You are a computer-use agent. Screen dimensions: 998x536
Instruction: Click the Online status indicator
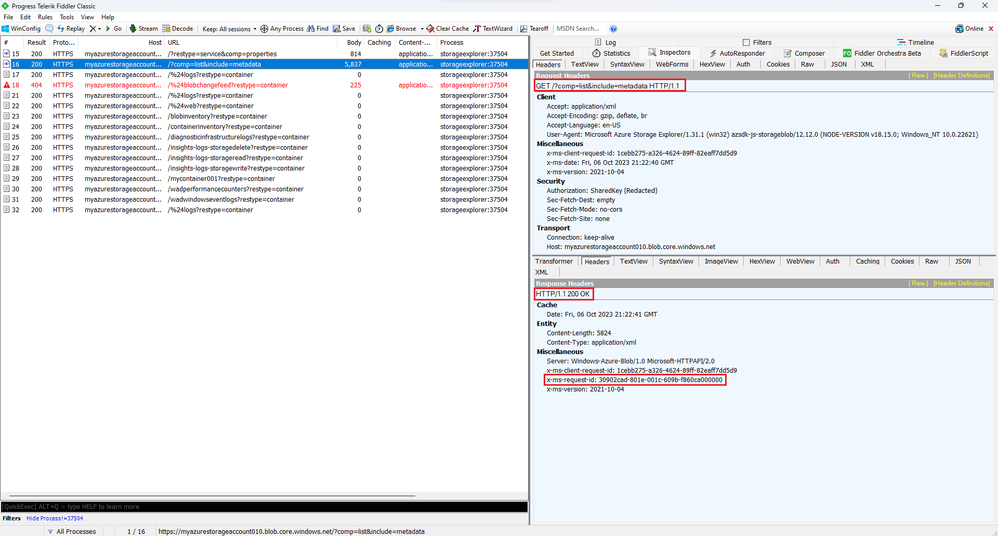pos(969,29)
